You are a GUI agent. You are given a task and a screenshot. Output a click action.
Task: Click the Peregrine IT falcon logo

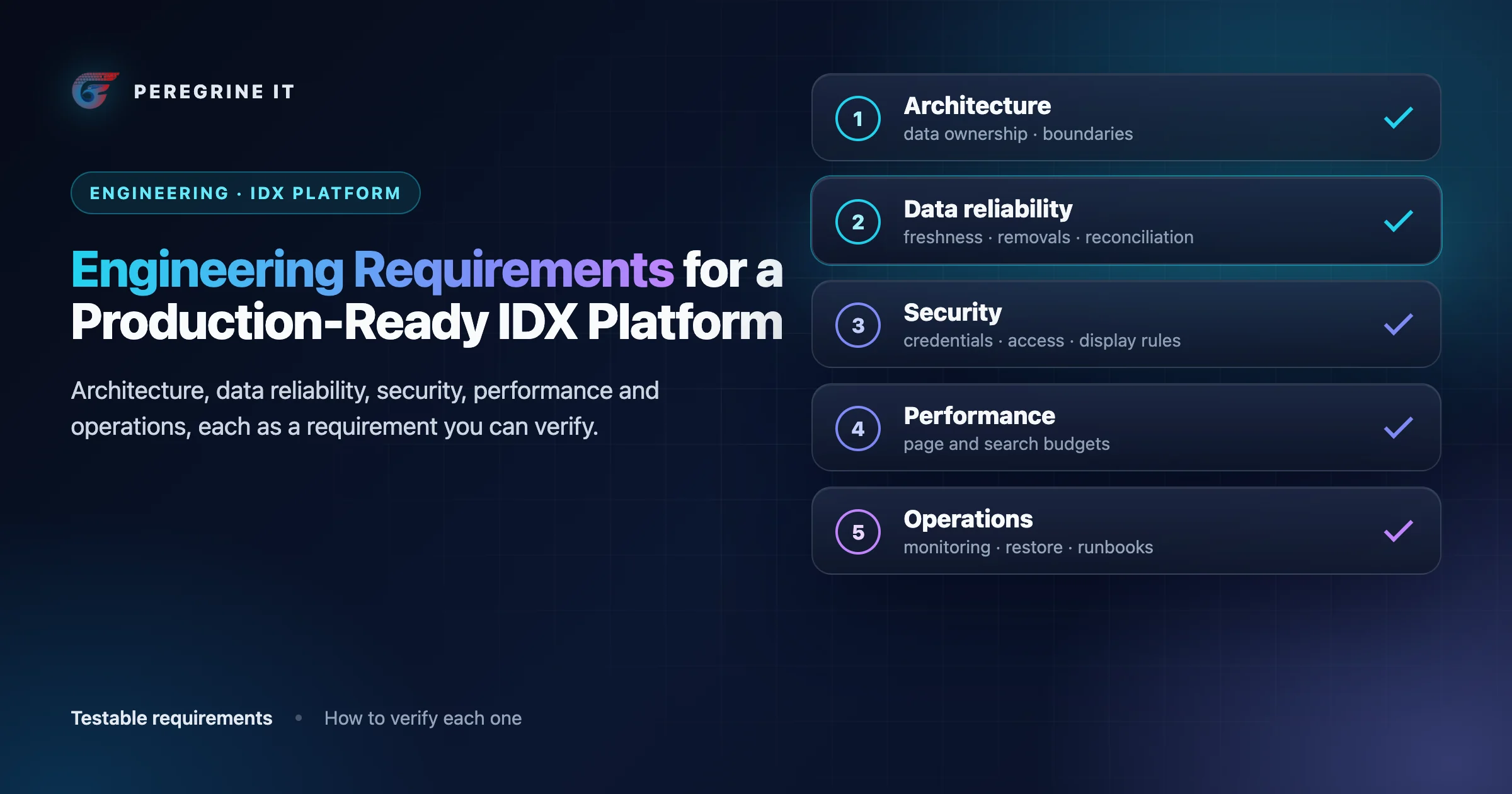(95, 91)
